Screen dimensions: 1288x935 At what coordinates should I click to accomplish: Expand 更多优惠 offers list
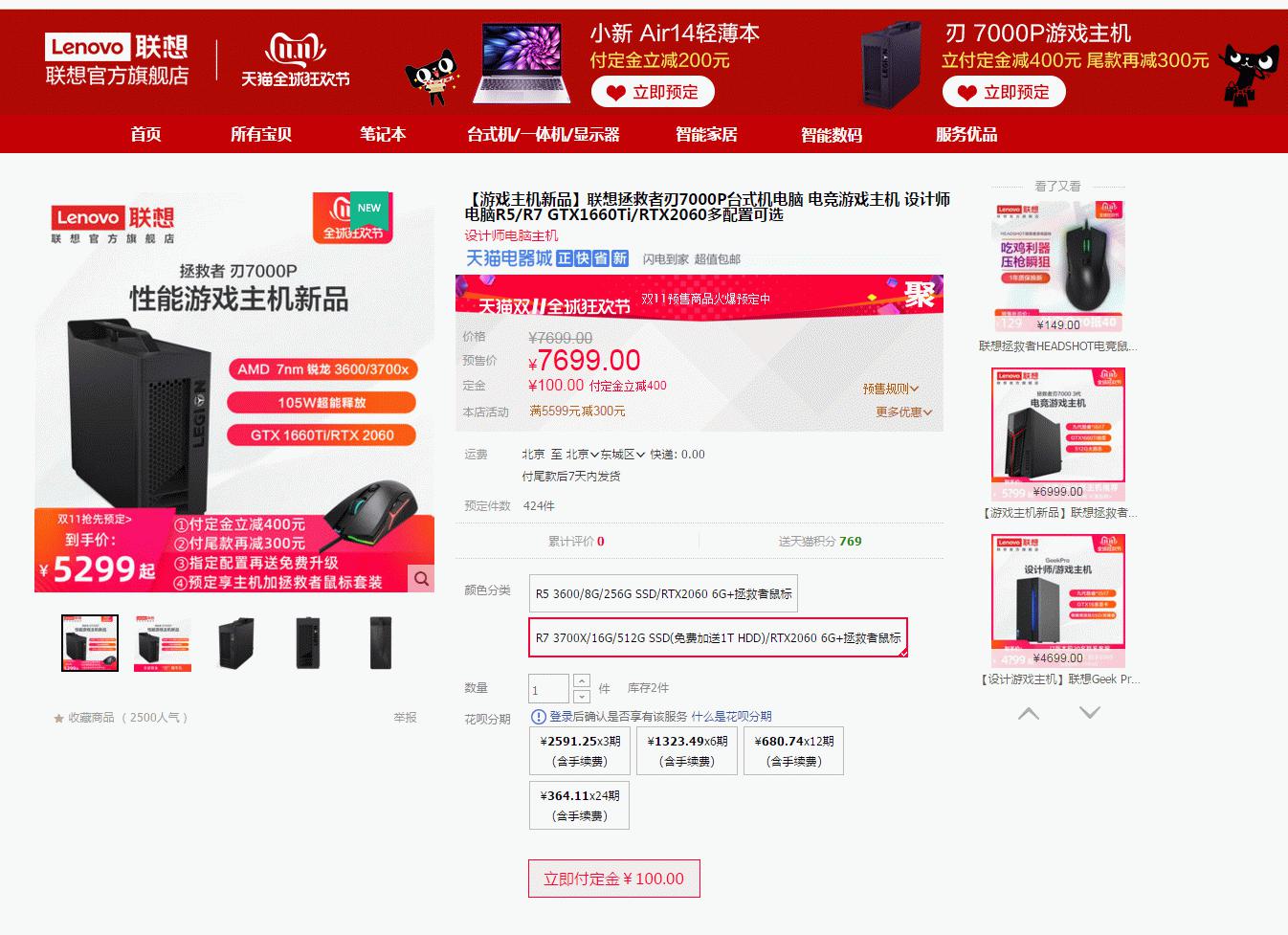pyautogui.click(x=903, y=412)
